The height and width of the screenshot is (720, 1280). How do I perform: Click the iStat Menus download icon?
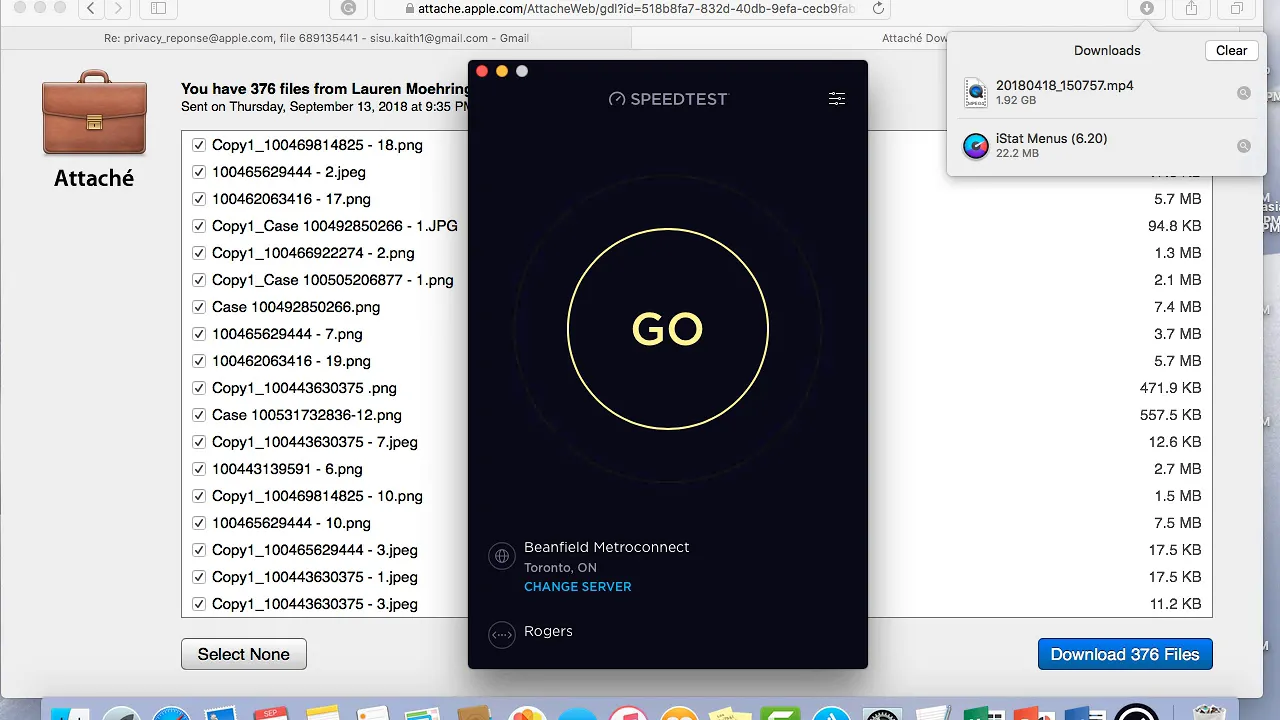[975, 146]
